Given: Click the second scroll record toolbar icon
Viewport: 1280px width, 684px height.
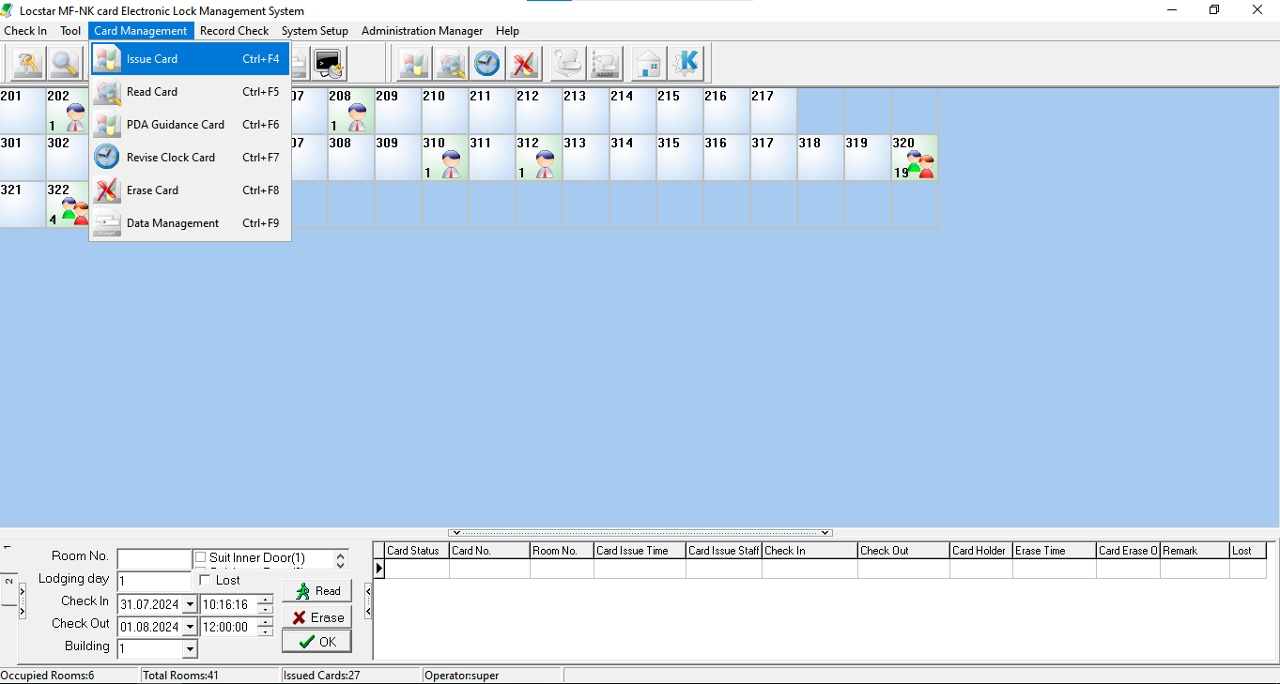Looking at the screenshot, I should click(604, 64).
